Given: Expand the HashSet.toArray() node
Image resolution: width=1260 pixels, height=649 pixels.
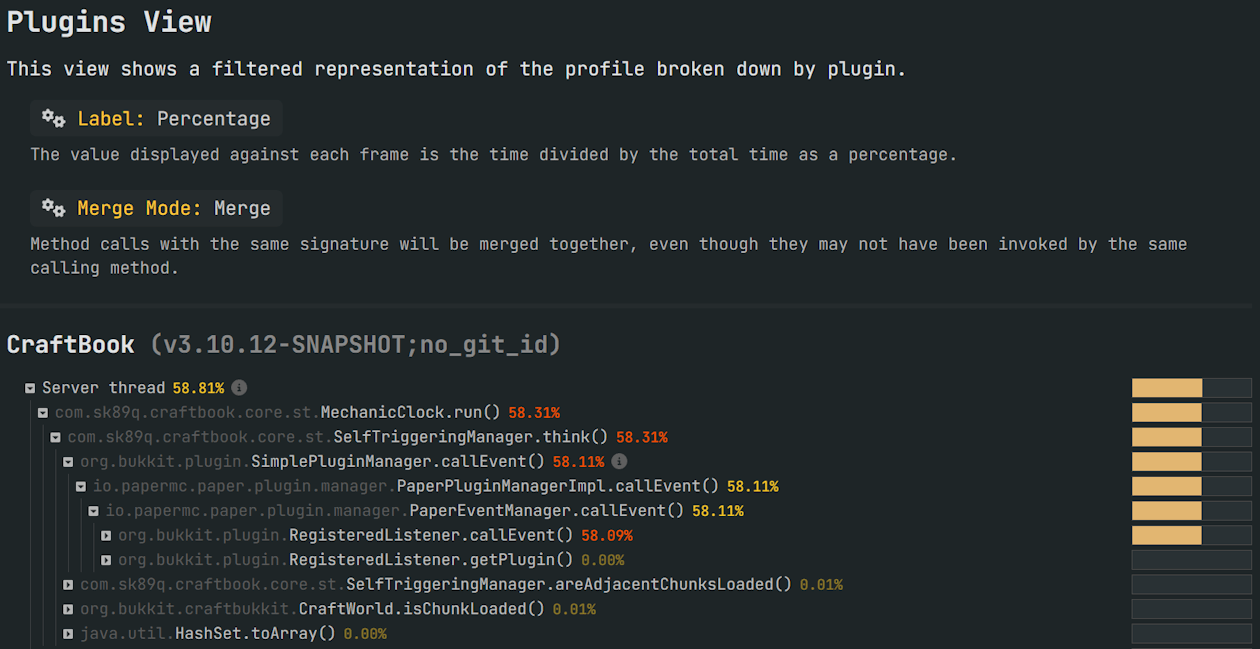Looking at the screenshot, I should coord(68,633).
